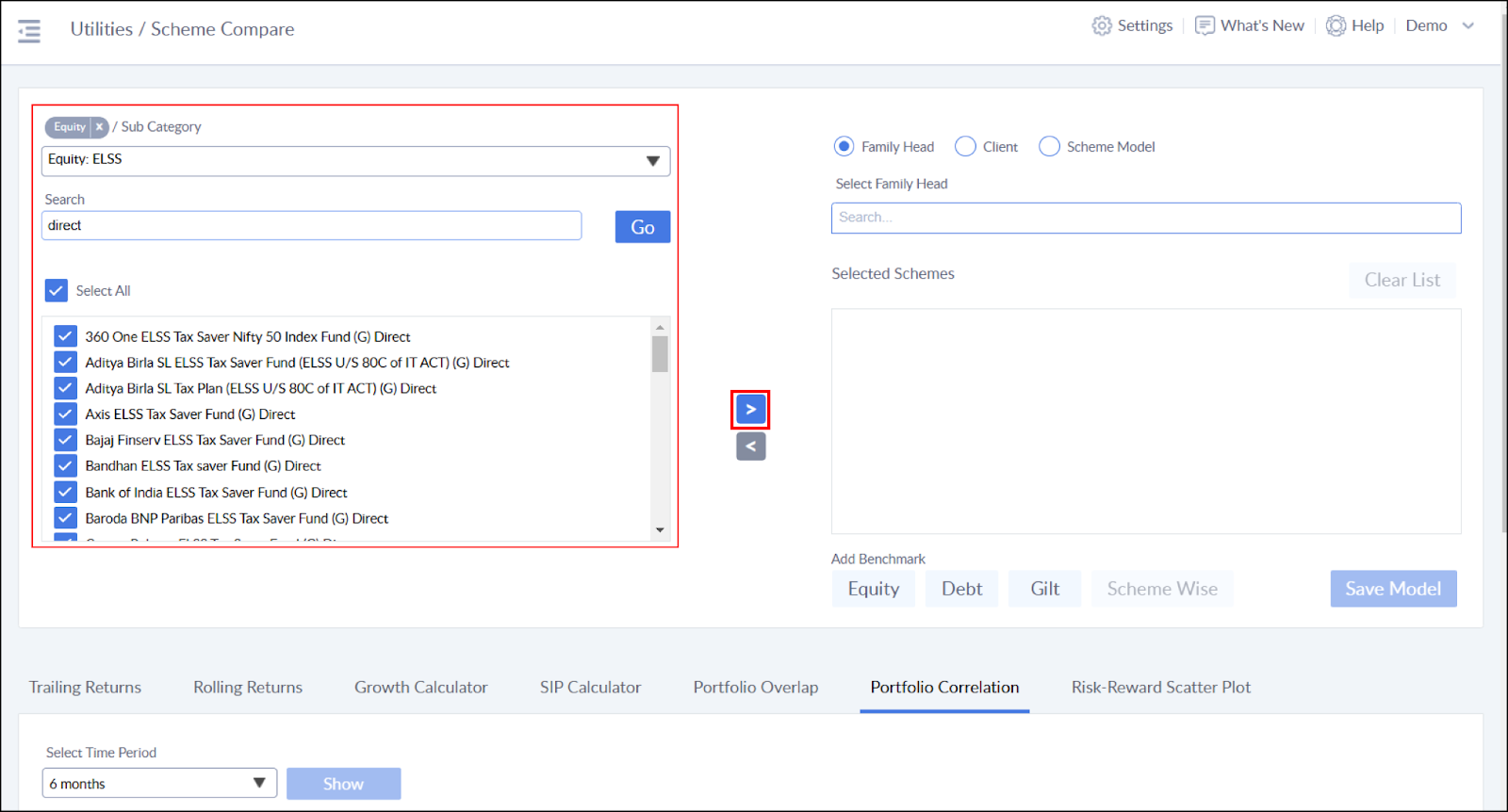Switch to Trailing Returns tab
The image size is (1508, 812).
[85, 688]
